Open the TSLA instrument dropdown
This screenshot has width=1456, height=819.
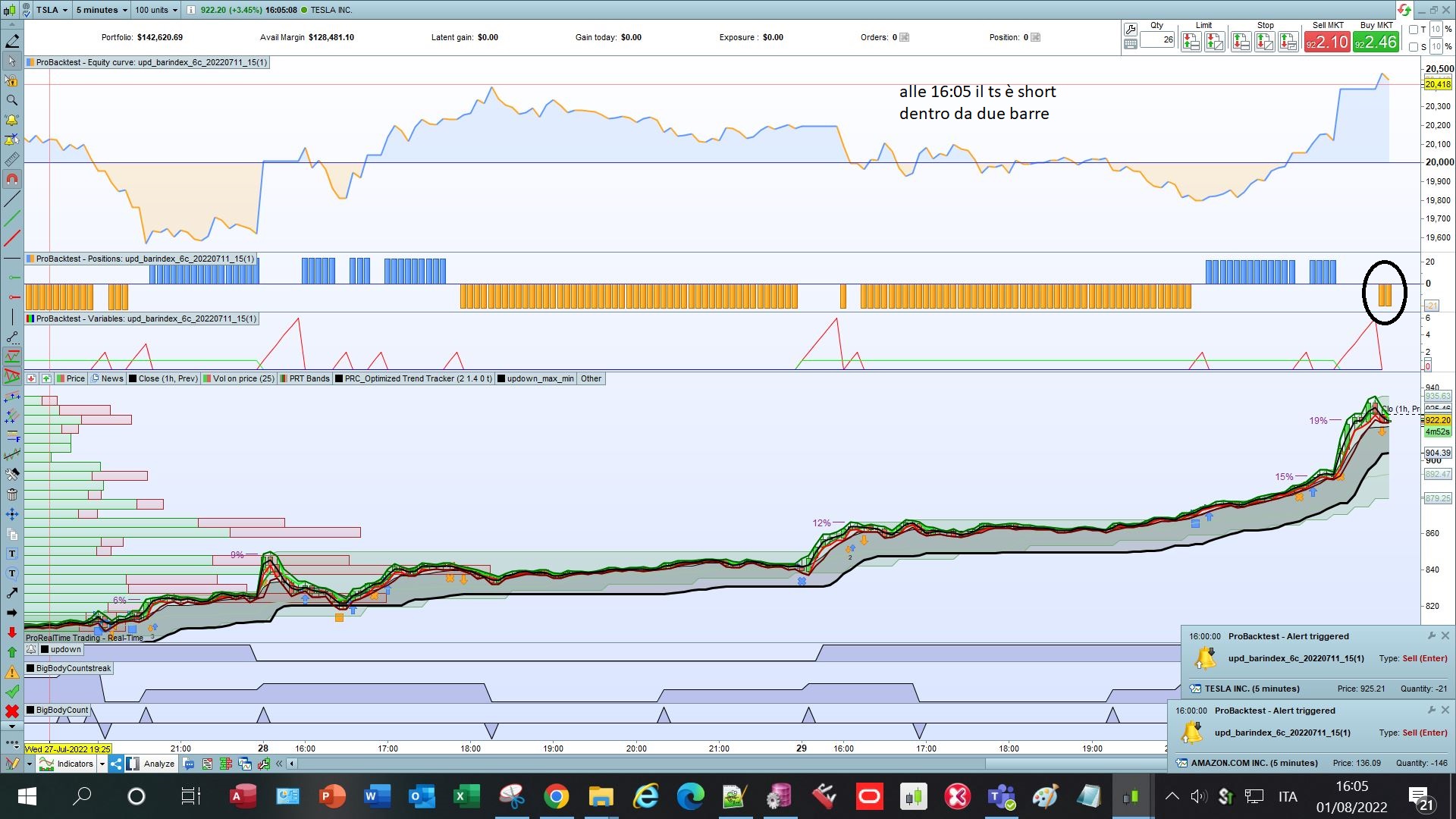pyautogui.click(x=52, y=10)
